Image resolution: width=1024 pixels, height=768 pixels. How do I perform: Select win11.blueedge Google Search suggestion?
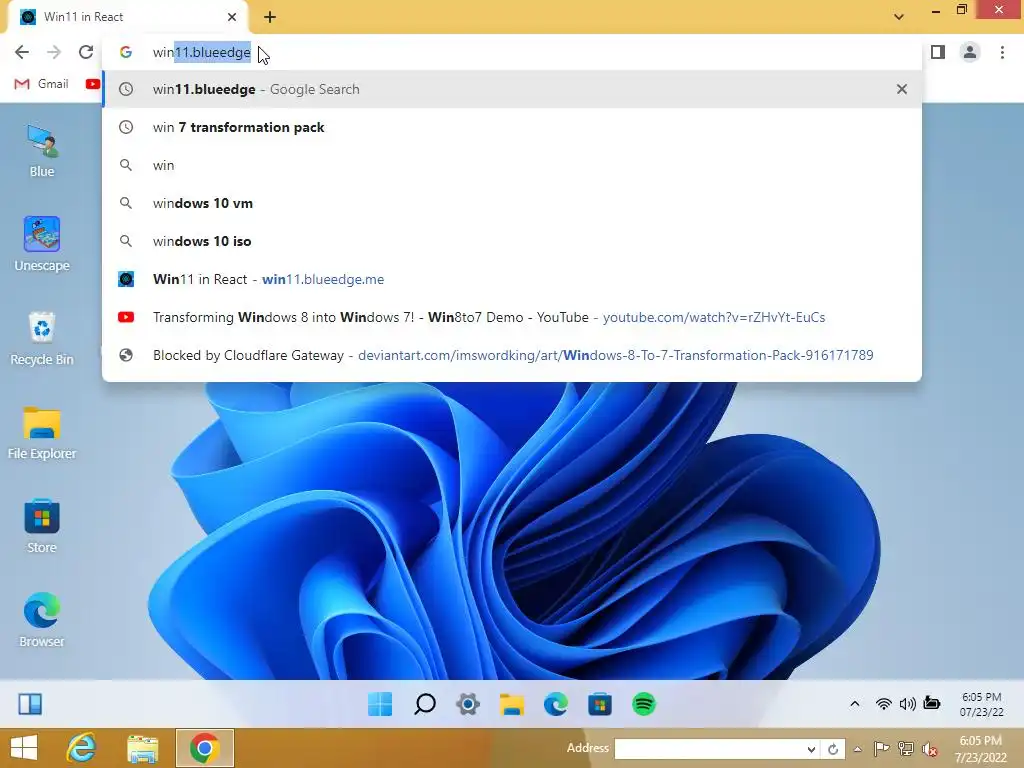click(512, 89)
